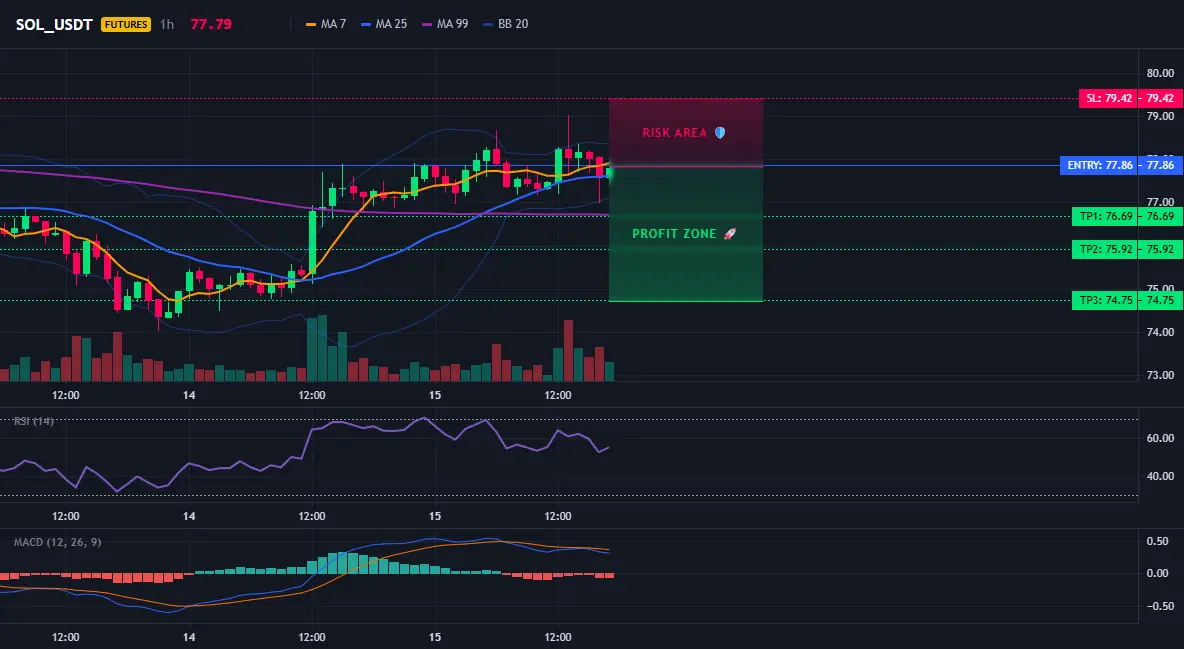The image size is (1184, 649).
Task: Click the 60.00 RSI axis label
Action: coord(1160,438)
